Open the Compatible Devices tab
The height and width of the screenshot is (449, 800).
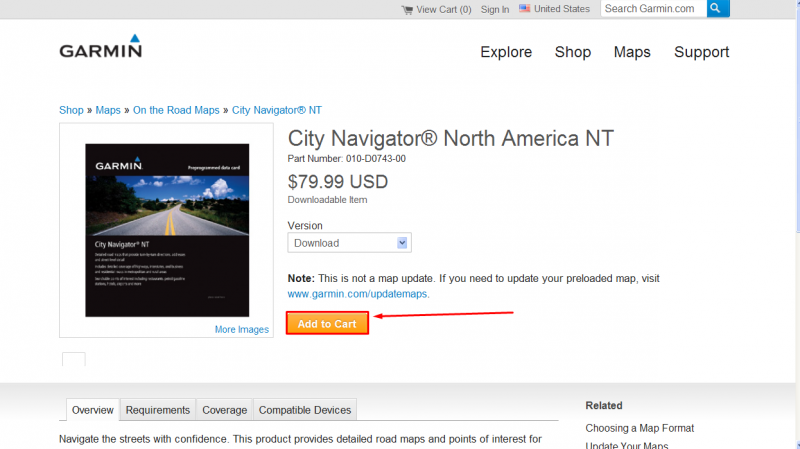(305, 410)
